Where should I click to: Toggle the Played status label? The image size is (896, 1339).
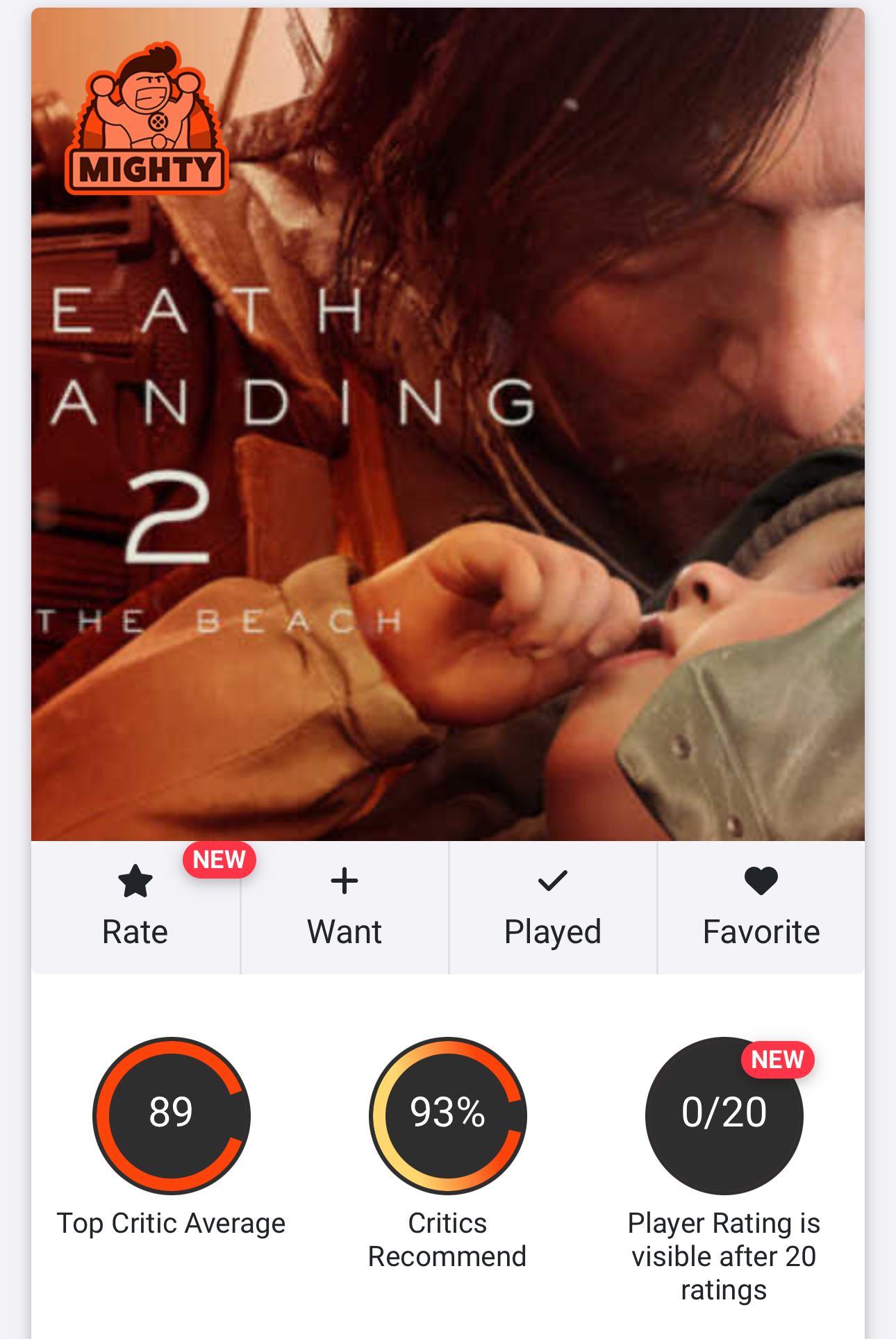coord(553,932)
